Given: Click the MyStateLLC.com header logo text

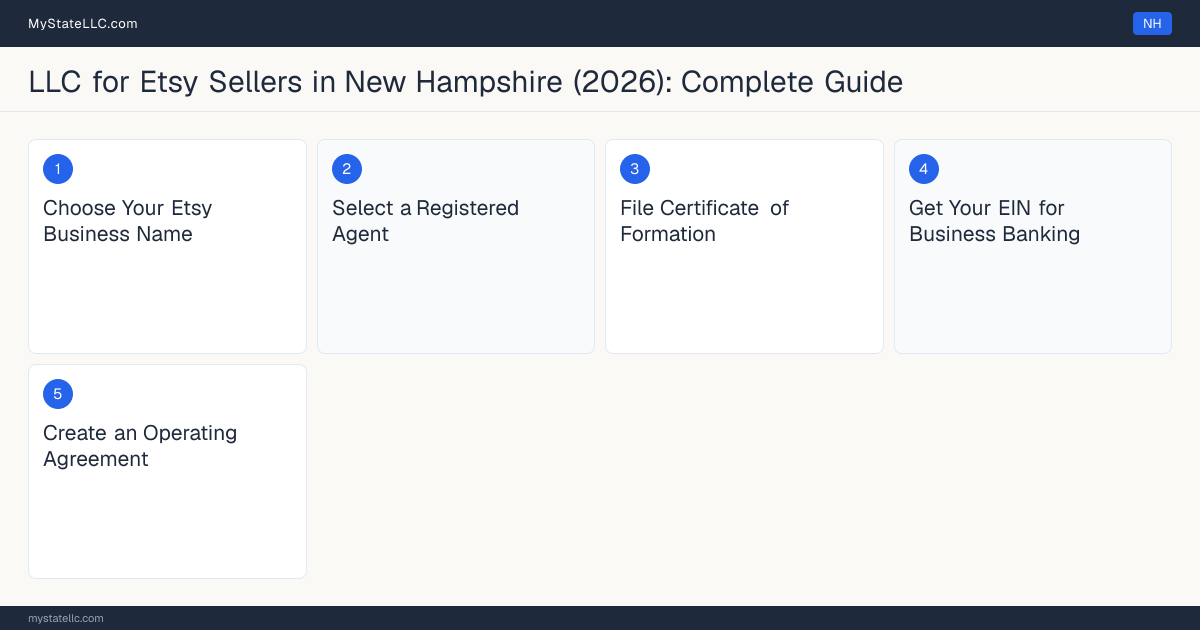Looking at the screenshot, I should pyautogui.click(x=83, y=23).
